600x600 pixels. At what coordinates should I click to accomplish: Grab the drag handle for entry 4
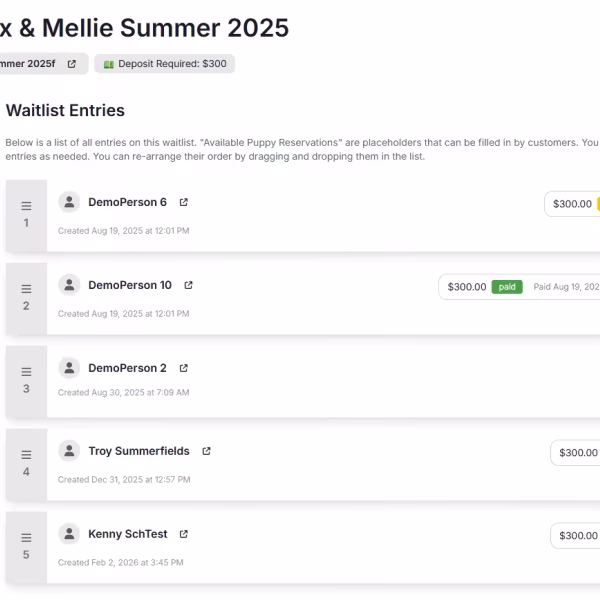(26, 455)
